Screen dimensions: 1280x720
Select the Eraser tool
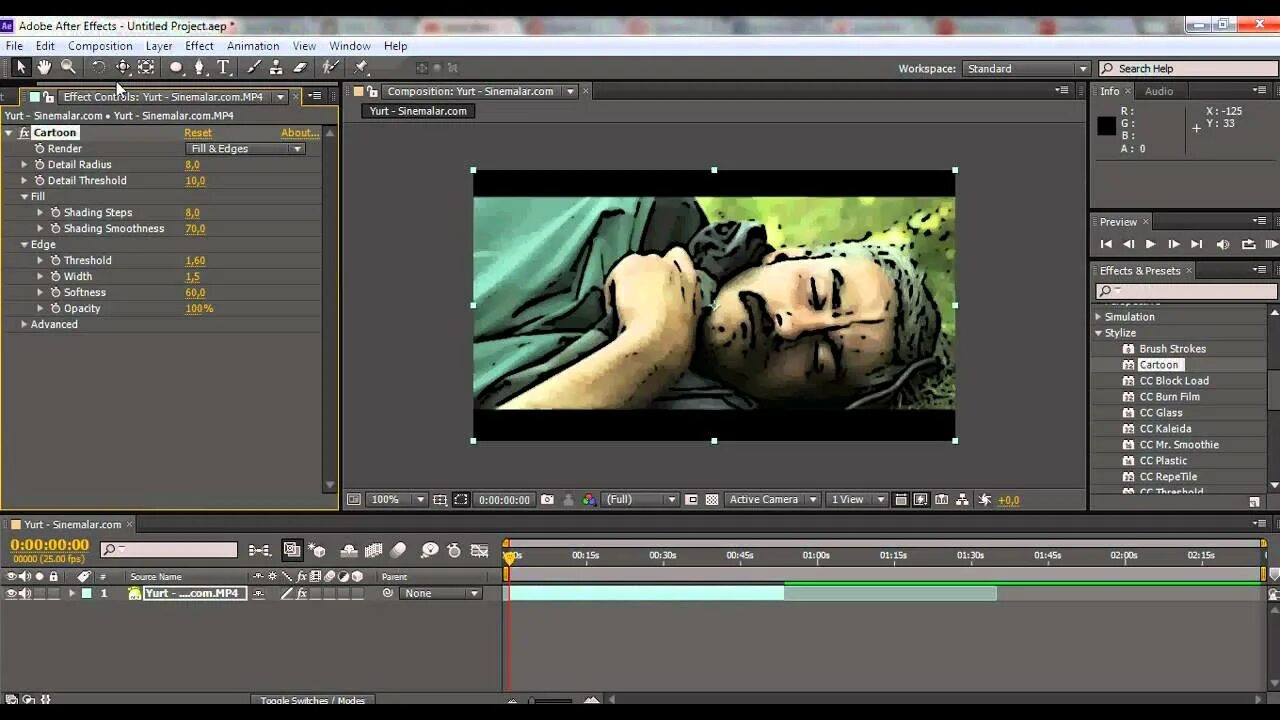click(300, 67)
